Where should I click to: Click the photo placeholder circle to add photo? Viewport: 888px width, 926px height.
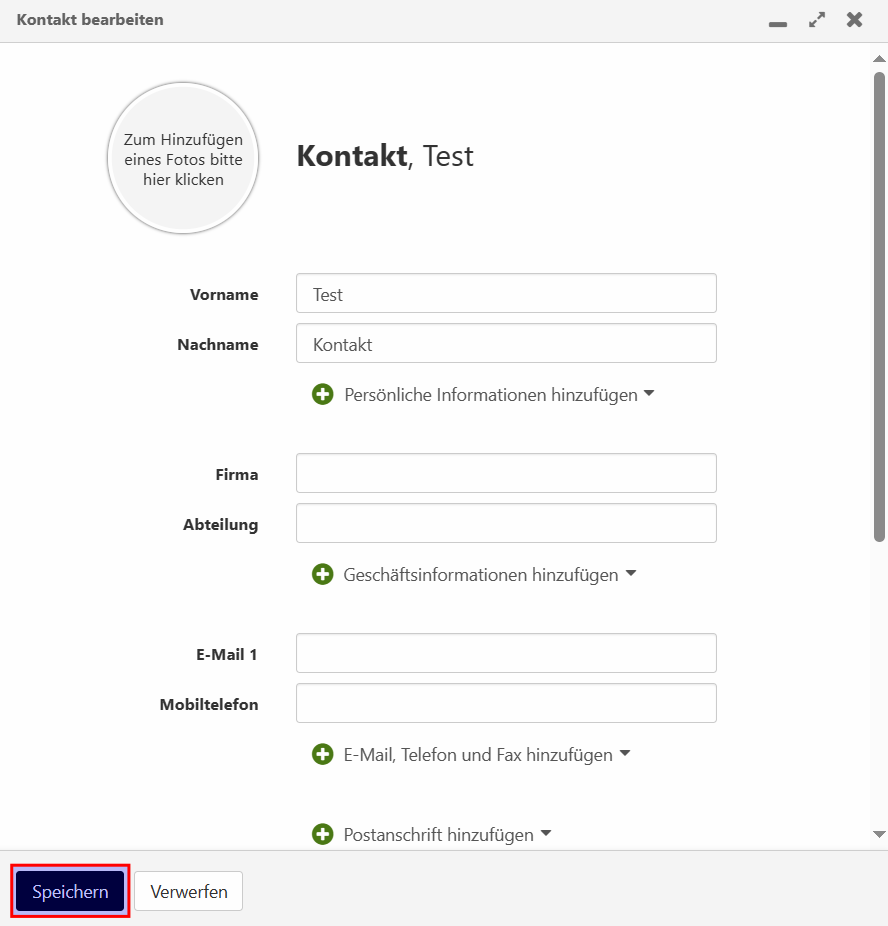183,157
